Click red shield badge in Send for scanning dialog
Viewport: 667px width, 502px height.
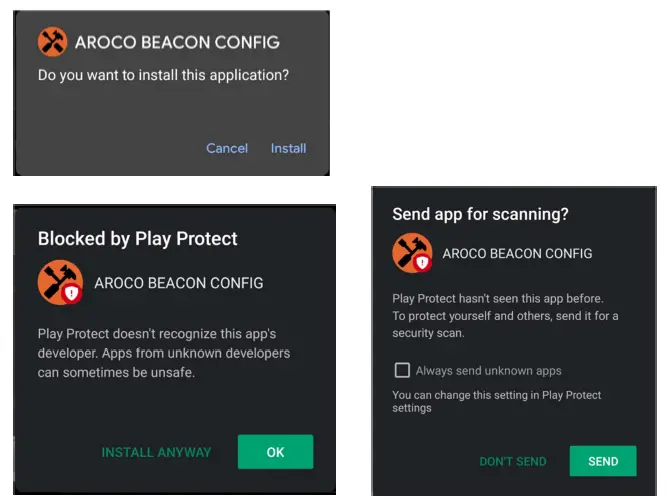point(423,263)
